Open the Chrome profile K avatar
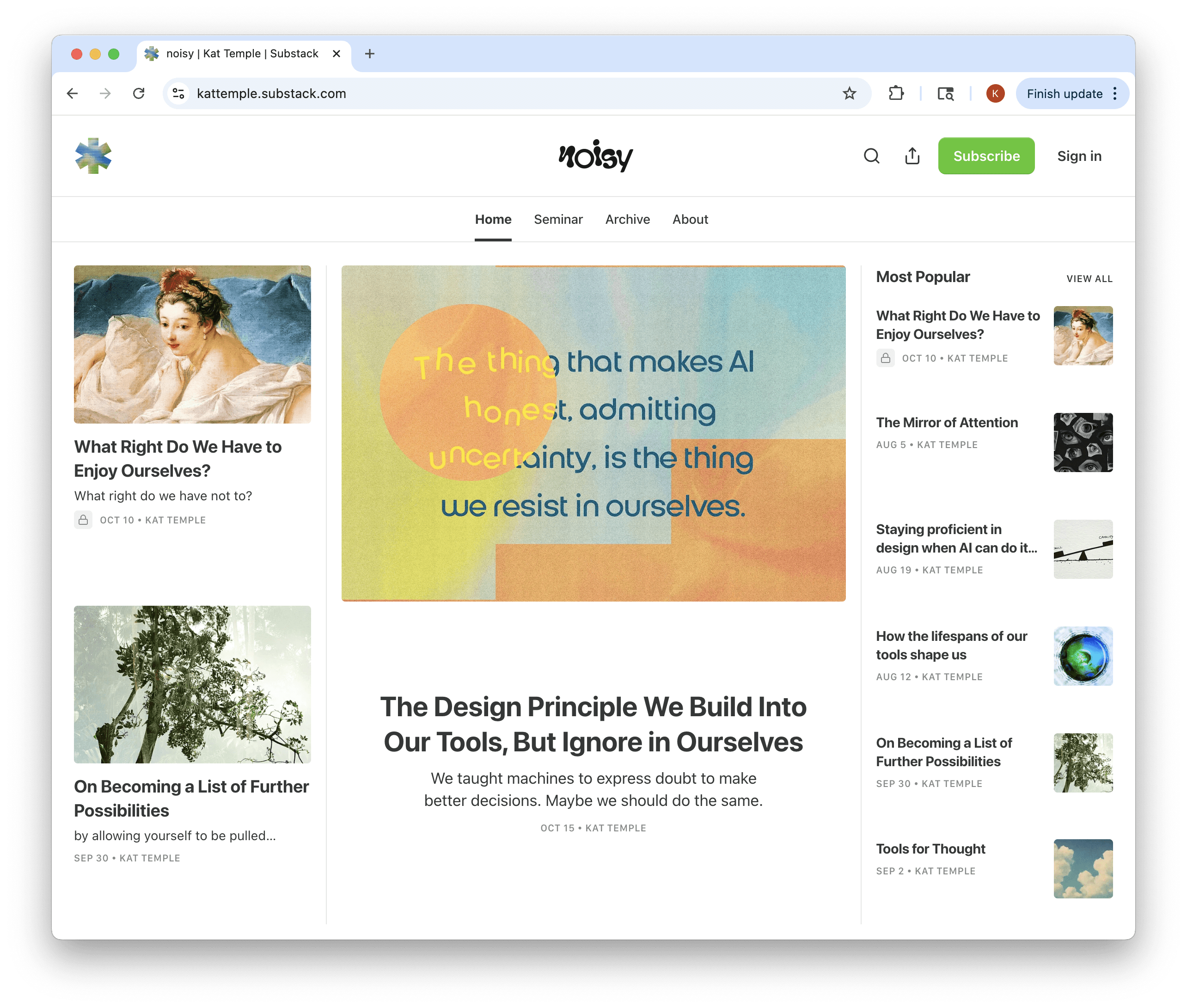The width and height of the screenshot is (1187, 1008). coord(995,93)
